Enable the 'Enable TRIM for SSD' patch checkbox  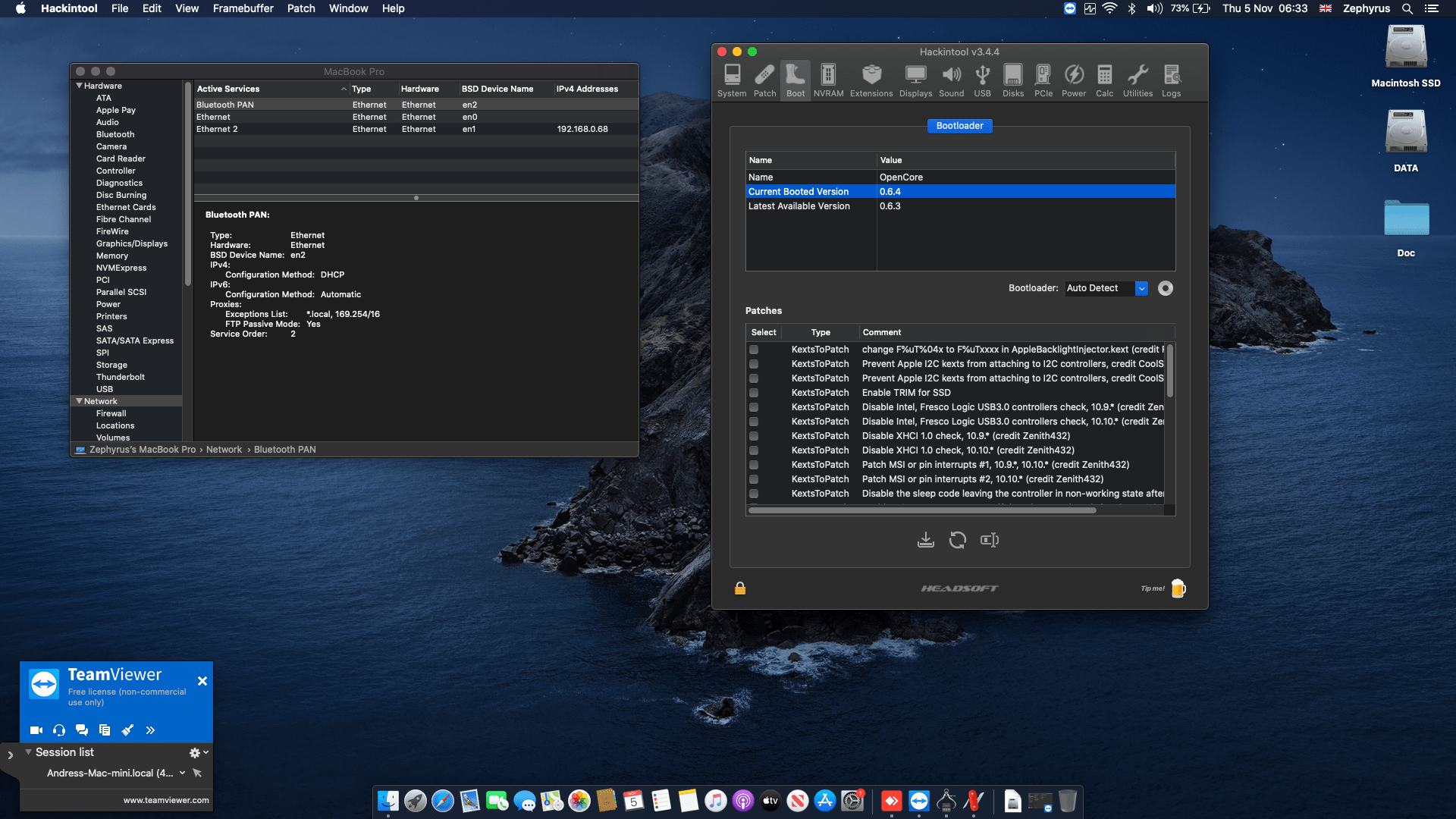pyautogui.click(x=754, y=393)
